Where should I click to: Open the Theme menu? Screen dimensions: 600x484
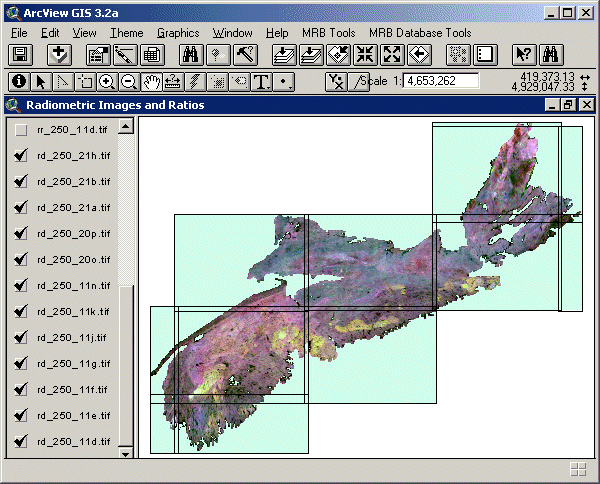coord(127,33)
